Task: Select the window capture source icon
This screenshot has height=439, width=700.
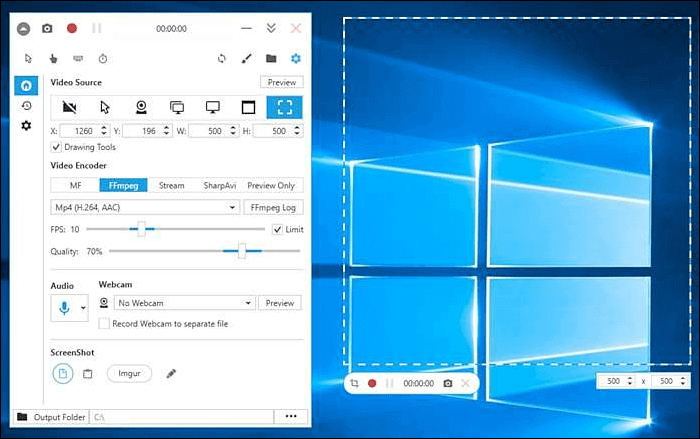Action: (249, 107)
